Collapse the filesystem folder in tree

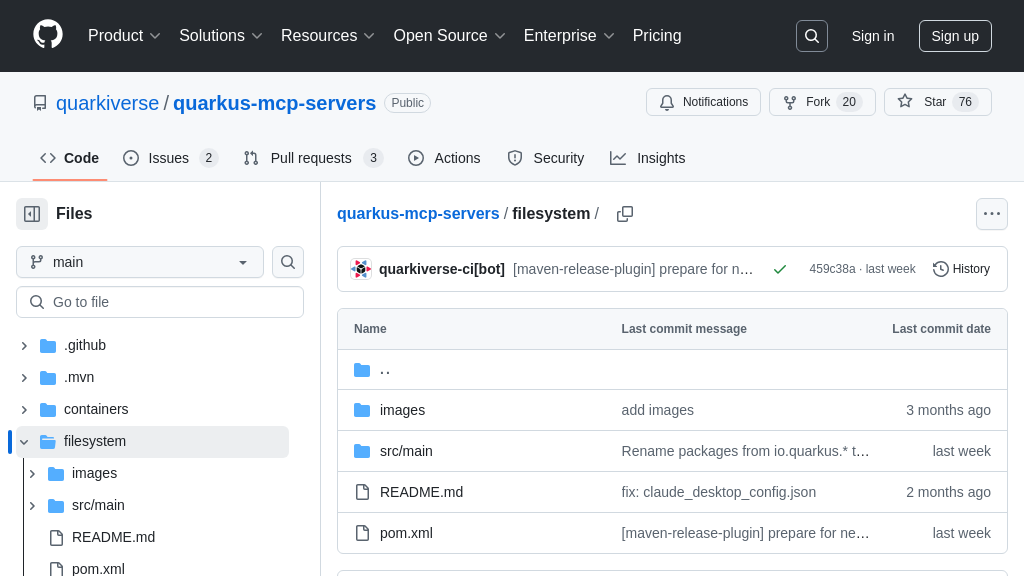24,442
